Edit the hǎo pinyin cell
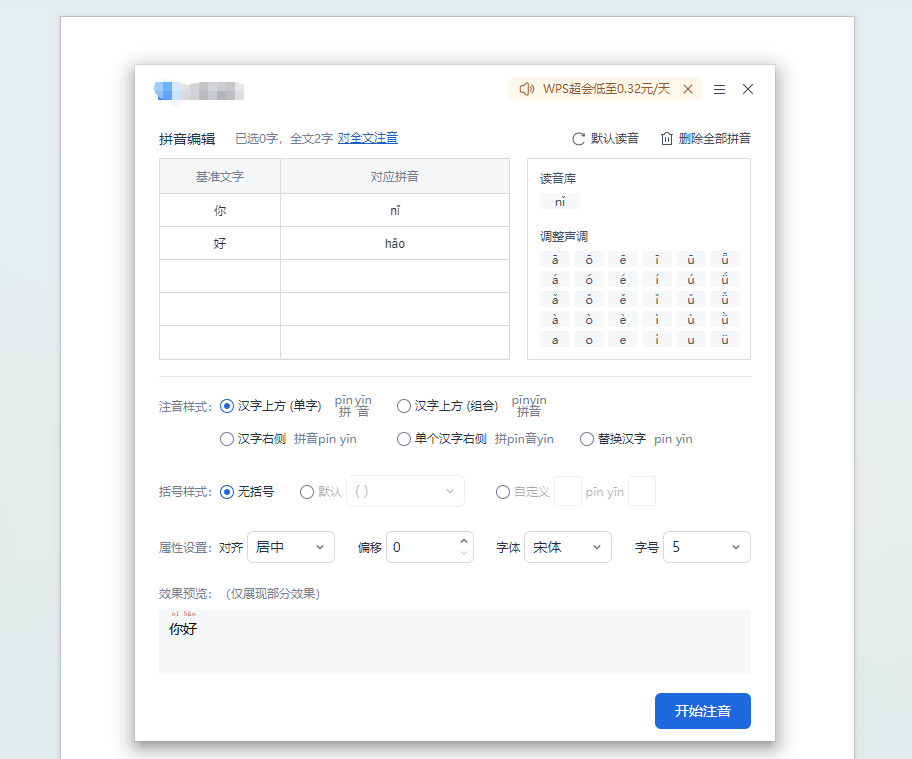Viewport: 912px width, 759px height. pyautogui.click(x=395, y=244)
